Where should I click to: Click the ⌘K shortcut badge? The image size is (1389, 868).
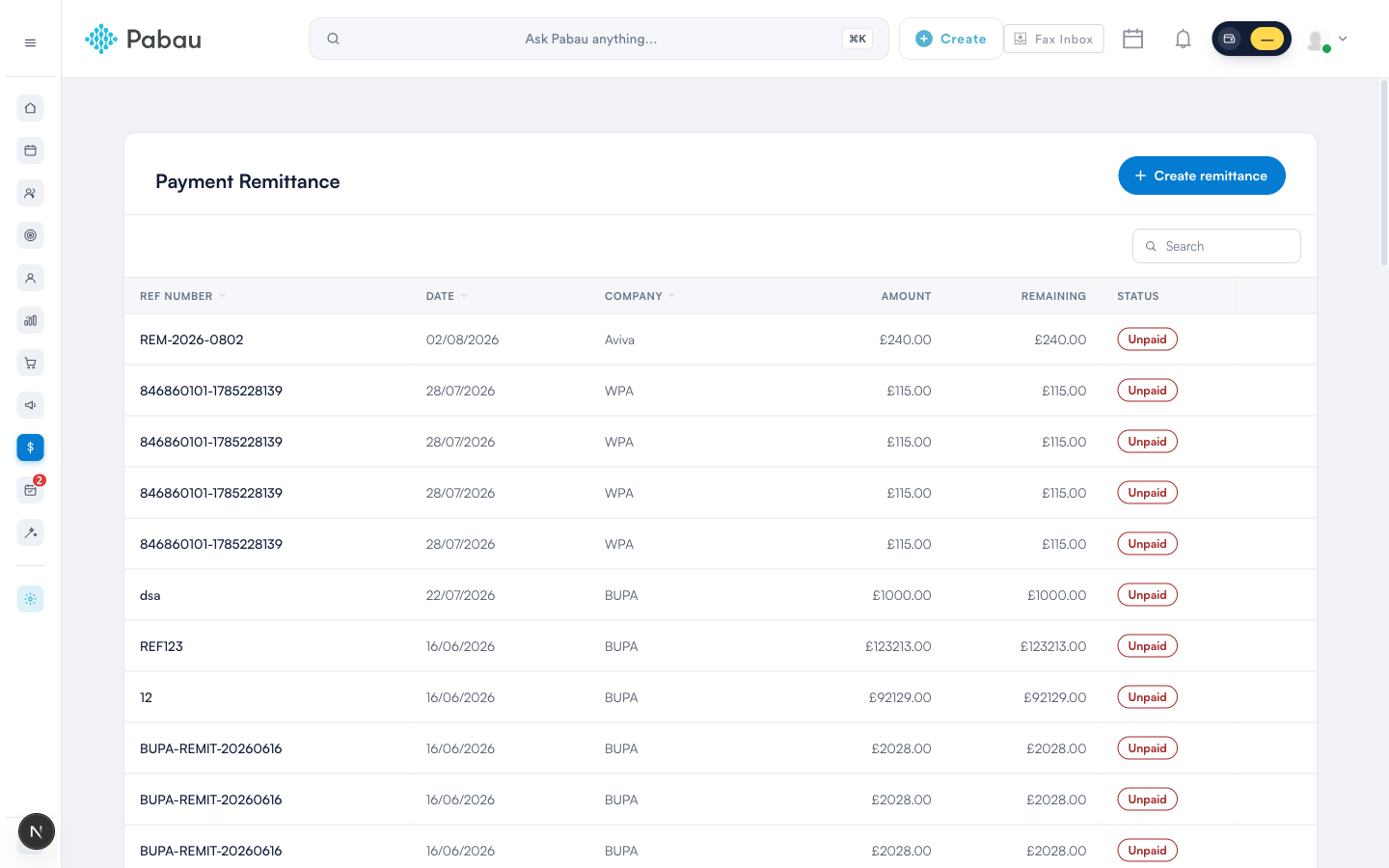point(858,39)
